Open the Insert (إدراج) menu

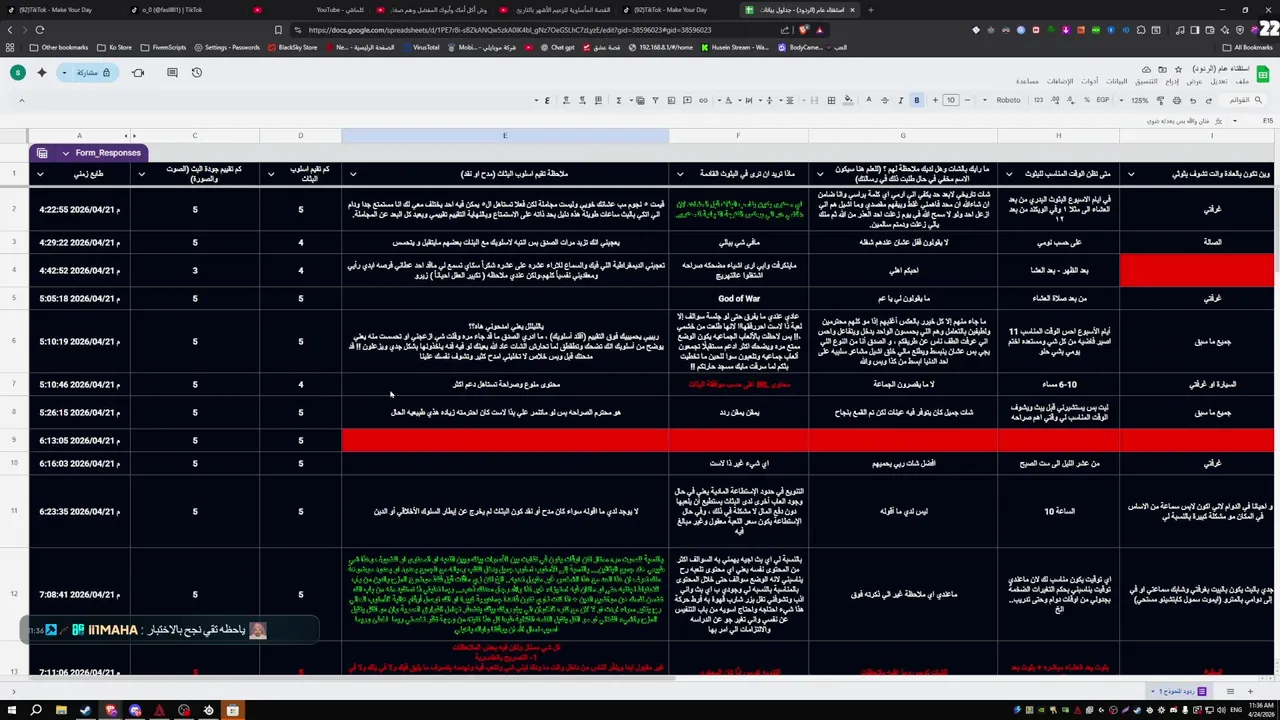tap(1171, 81)
